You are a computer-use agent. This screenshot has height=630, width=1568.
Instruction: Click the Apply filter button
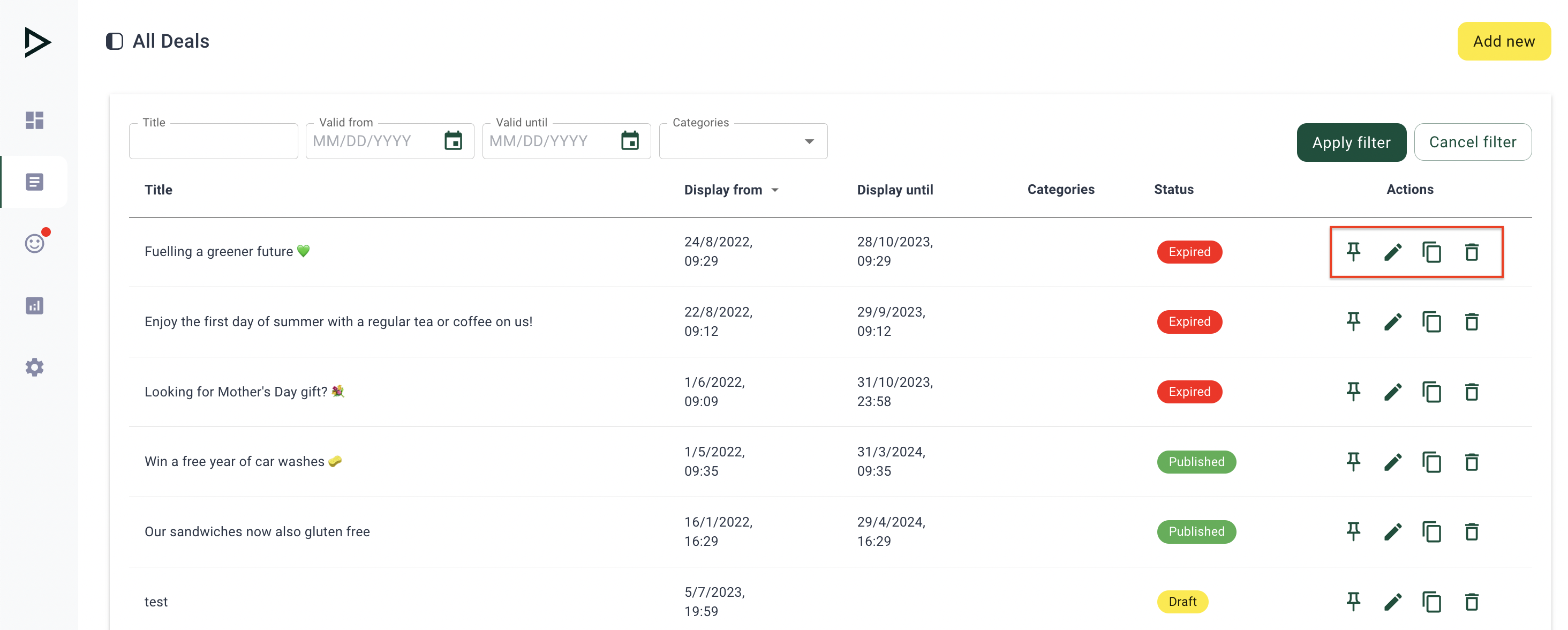1351,142
